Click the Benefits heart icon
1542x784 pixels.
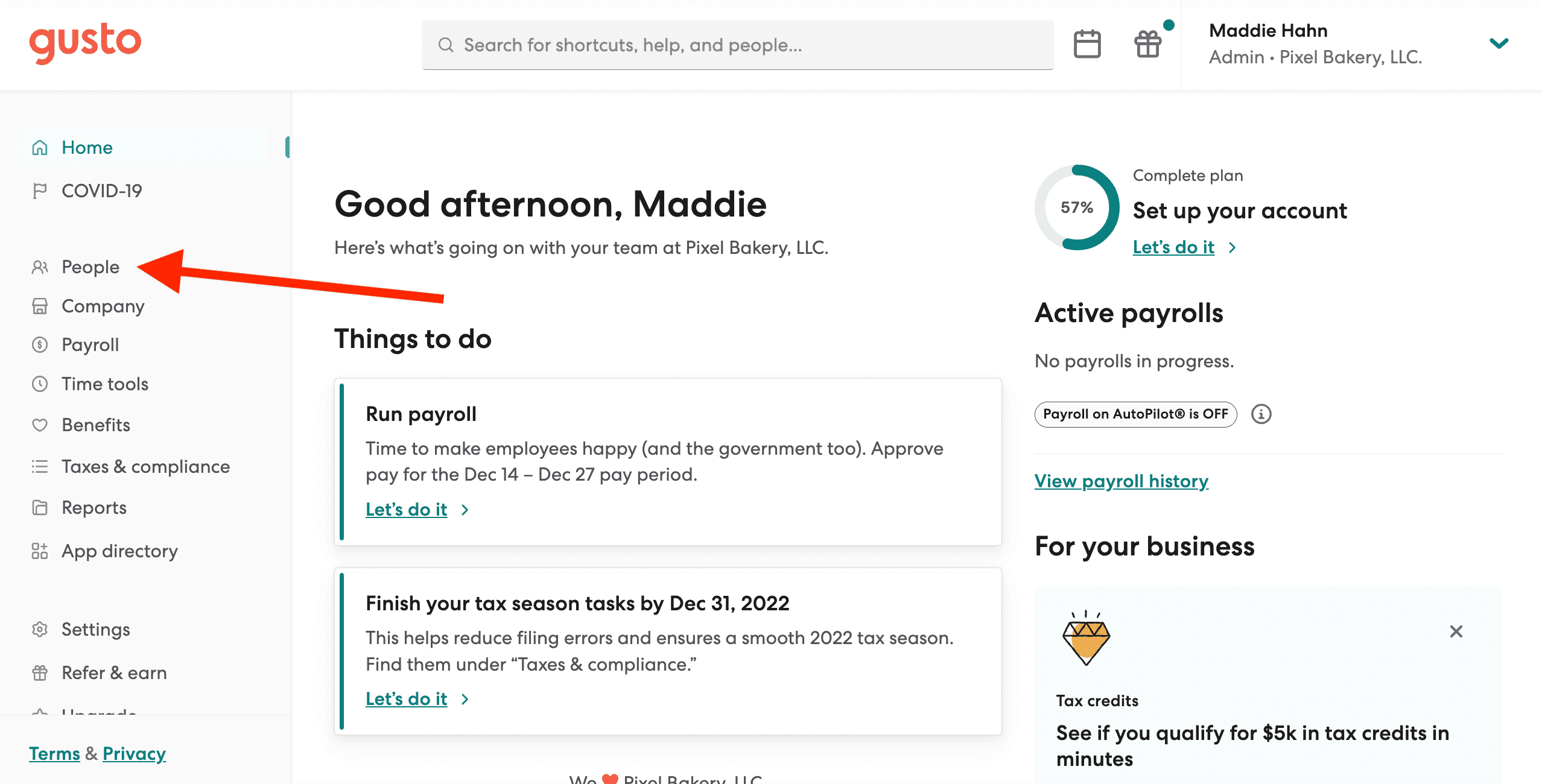pyautogui.click(x=40, y=425)
